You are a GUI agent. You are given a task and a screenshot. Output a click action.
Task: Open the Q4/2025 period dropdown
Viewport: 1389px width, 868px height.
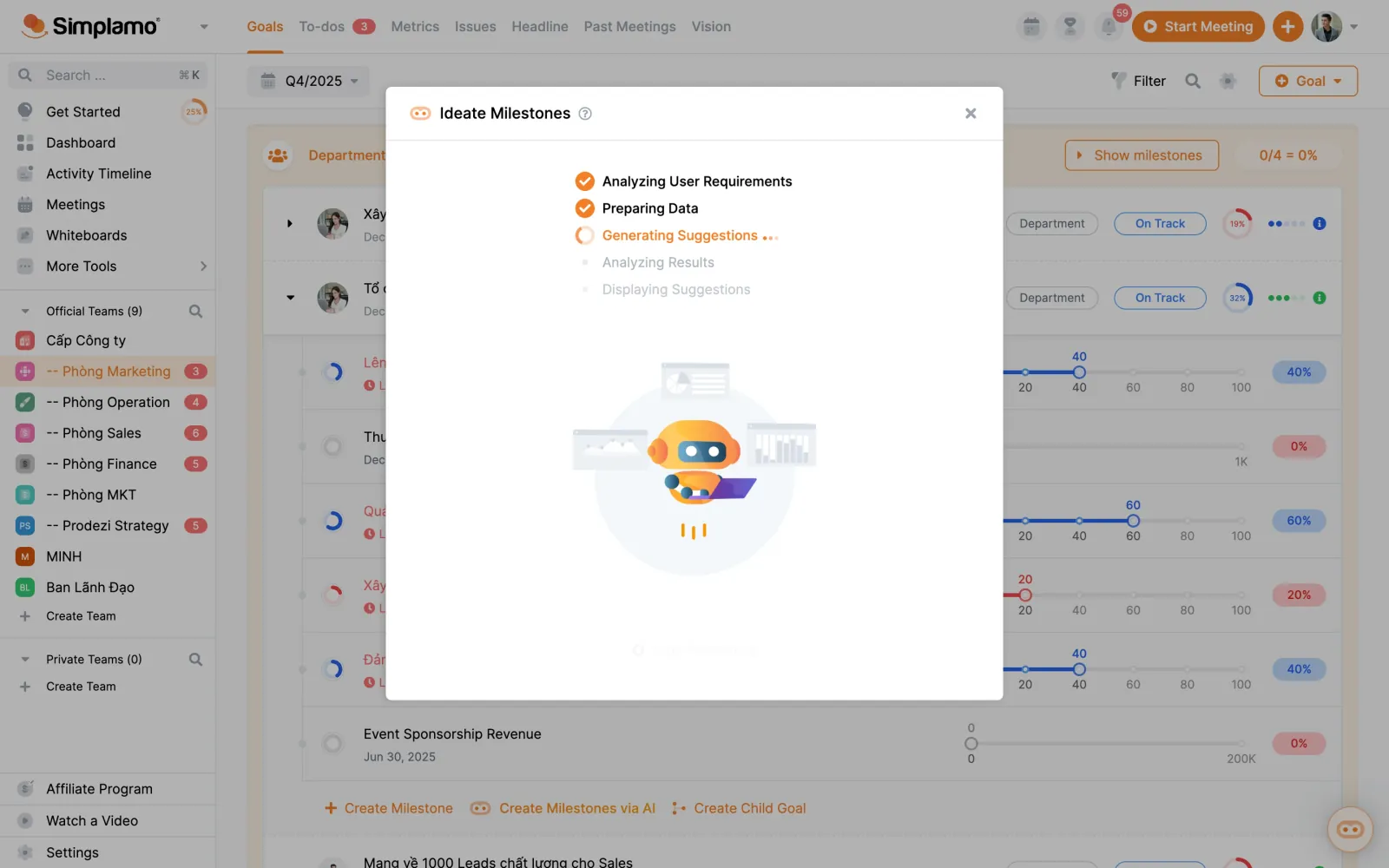308,81
